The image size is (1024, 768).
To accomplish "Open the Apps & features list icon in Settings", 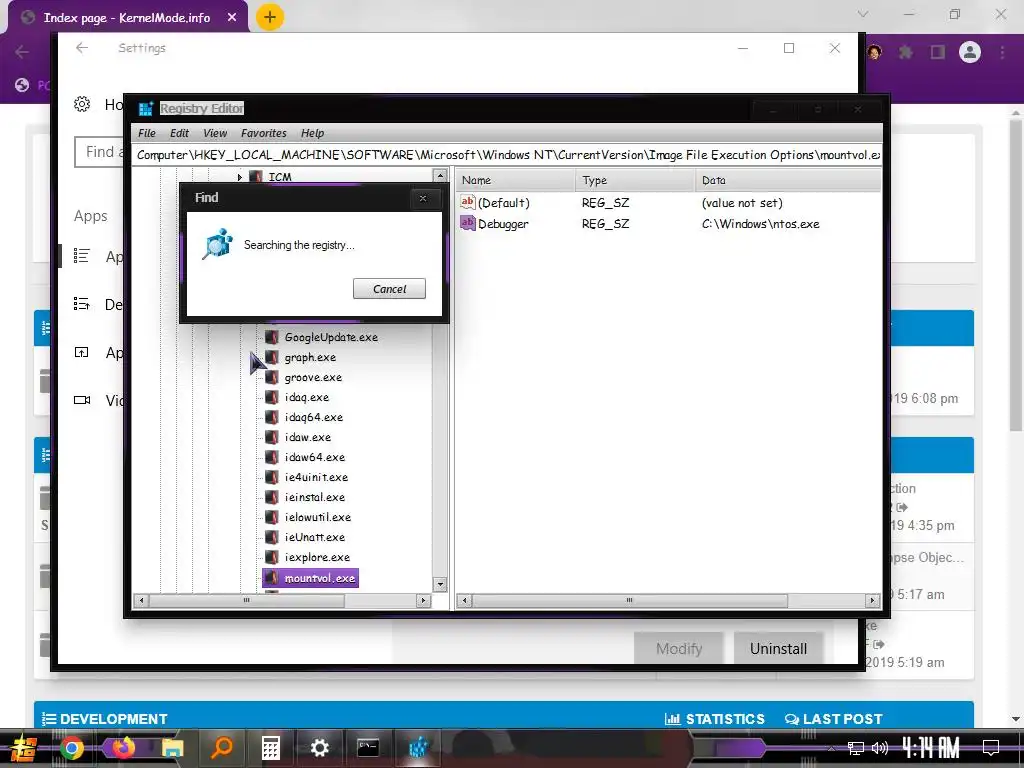I will [82, 255].
